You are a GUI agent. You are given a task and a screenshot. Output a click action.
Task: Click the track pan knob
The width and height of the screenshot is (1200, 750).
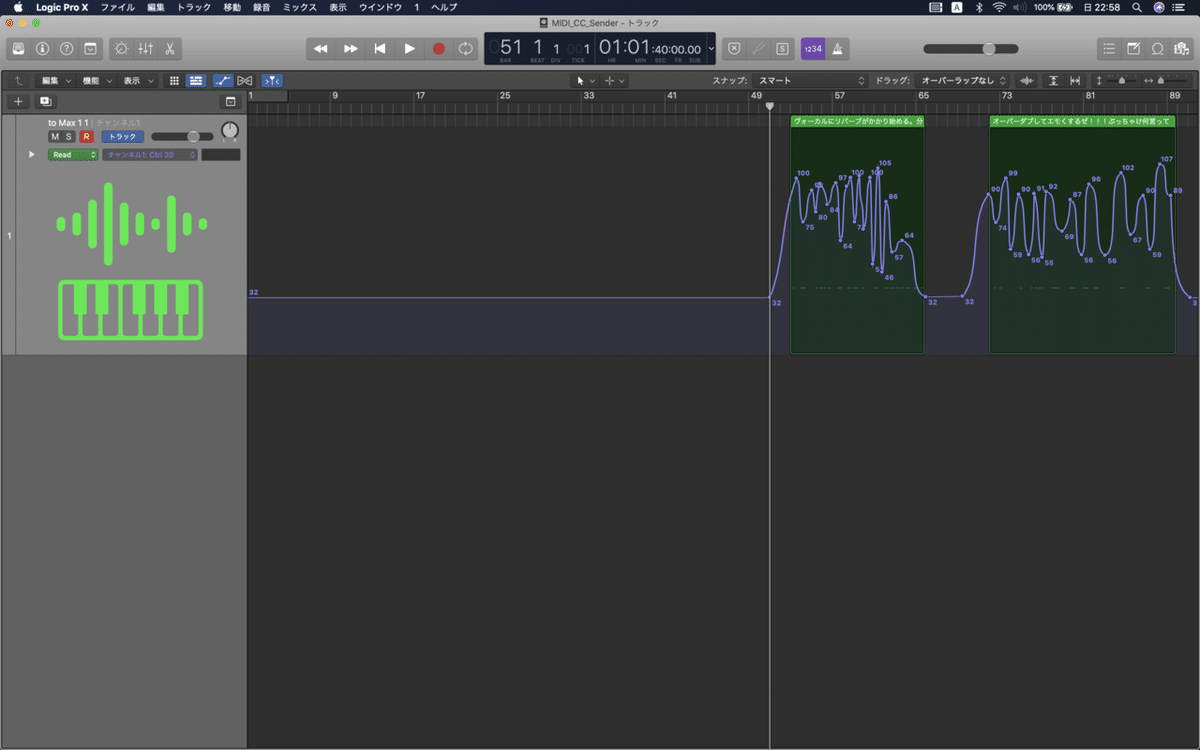point(230,131)
